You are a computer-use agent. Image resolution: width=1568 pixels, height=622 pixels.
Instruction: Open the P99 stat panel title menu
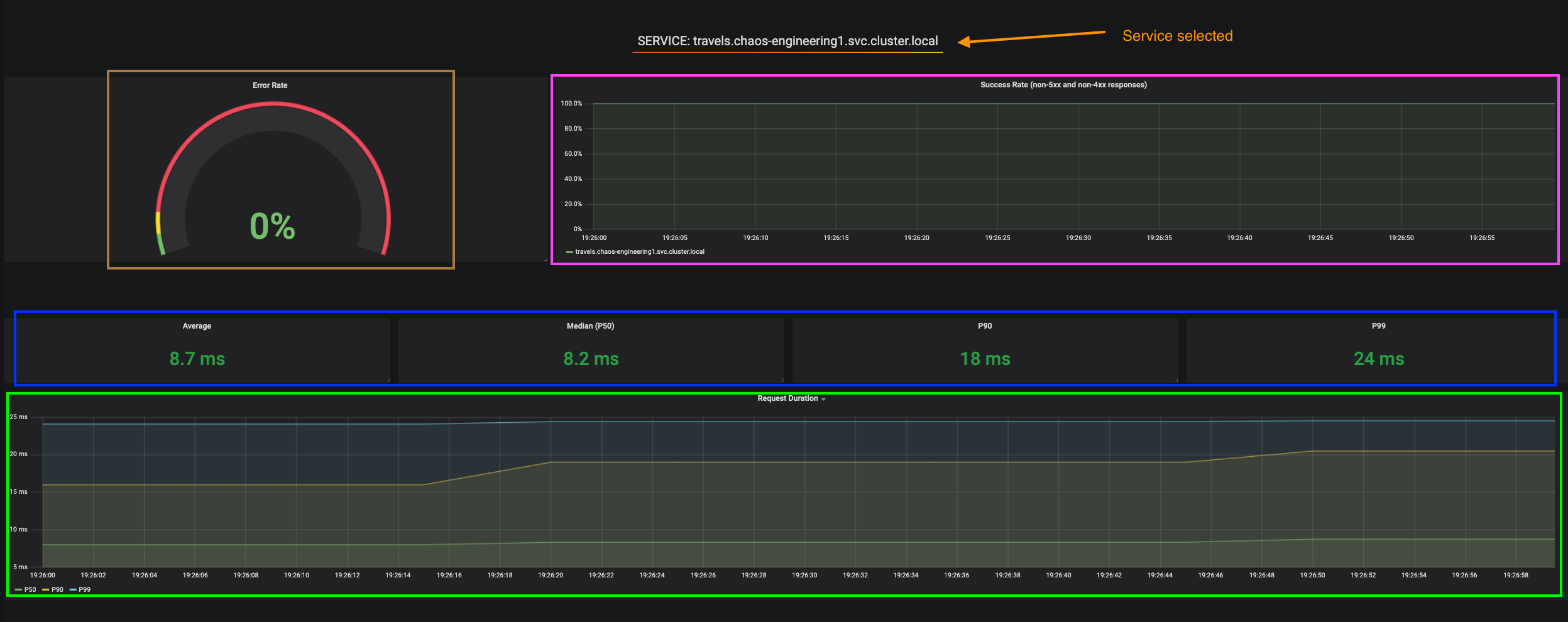[1379, 326]
